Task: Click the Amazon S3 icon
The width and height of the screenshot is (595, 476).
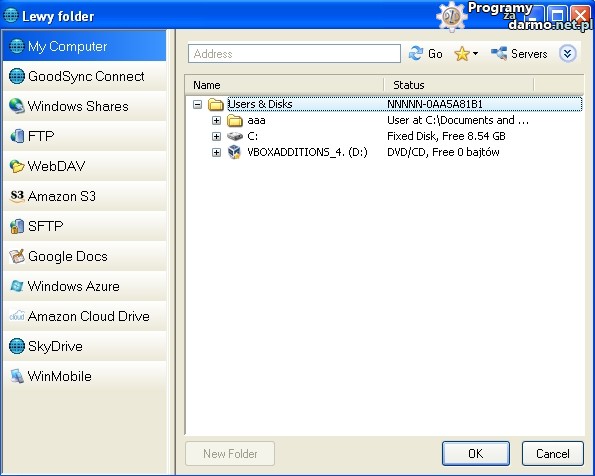Action: pos(17,196)
